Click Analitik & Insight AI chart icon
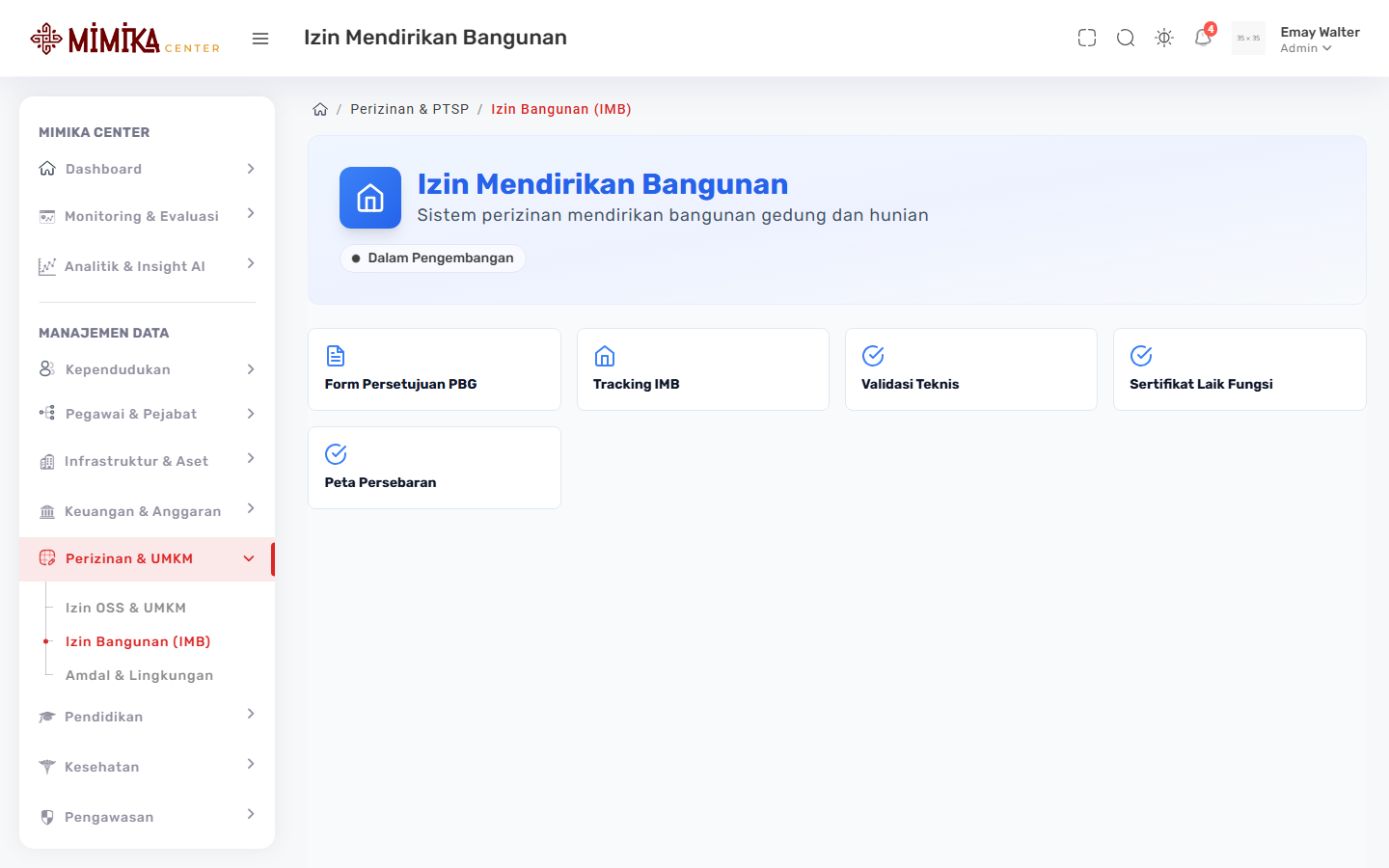 pyautogui.click(x=47, y=266)
